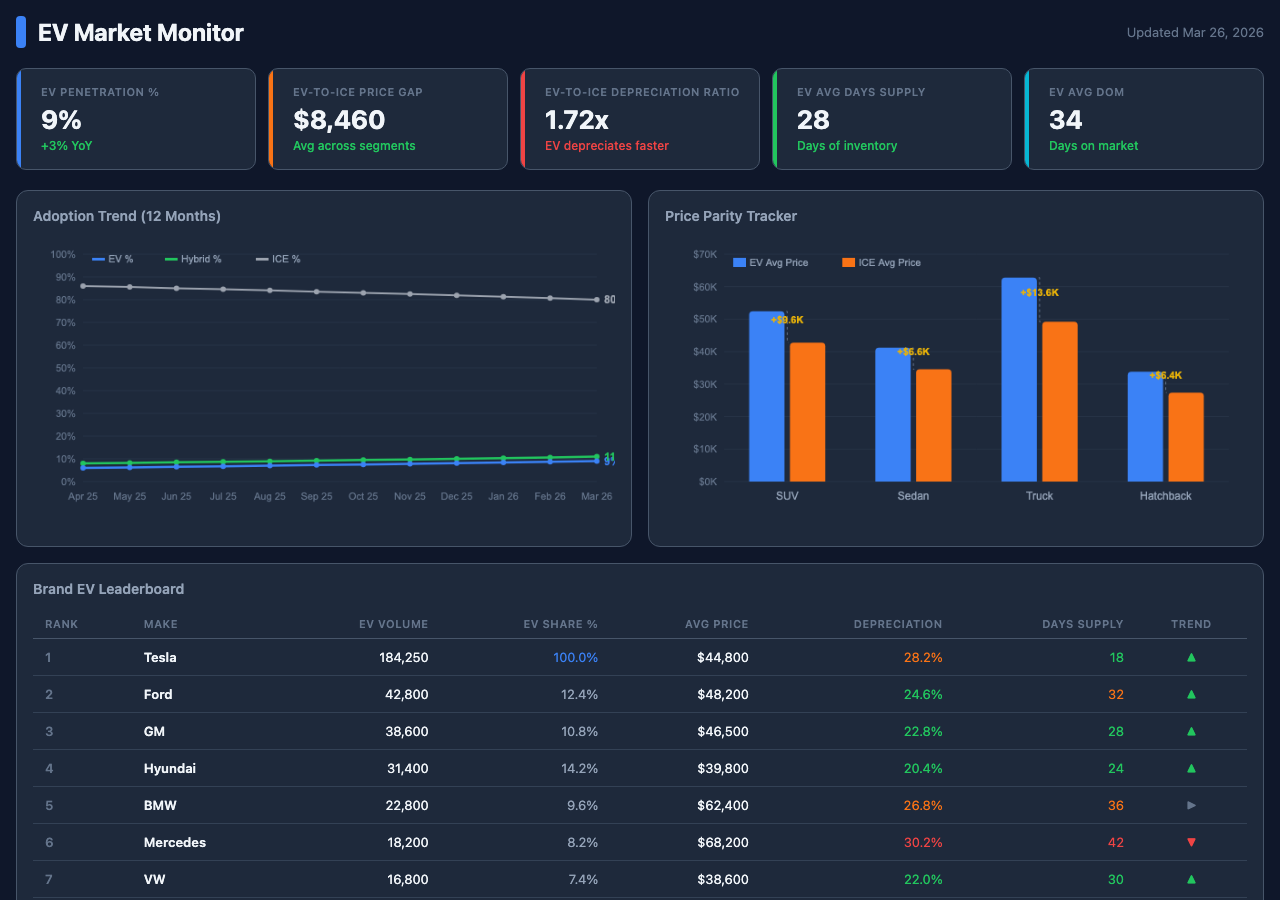This screenshot has height=900, width=1280.
Task: Sort by EV Share % column header
Action: [x=561, y=624]
